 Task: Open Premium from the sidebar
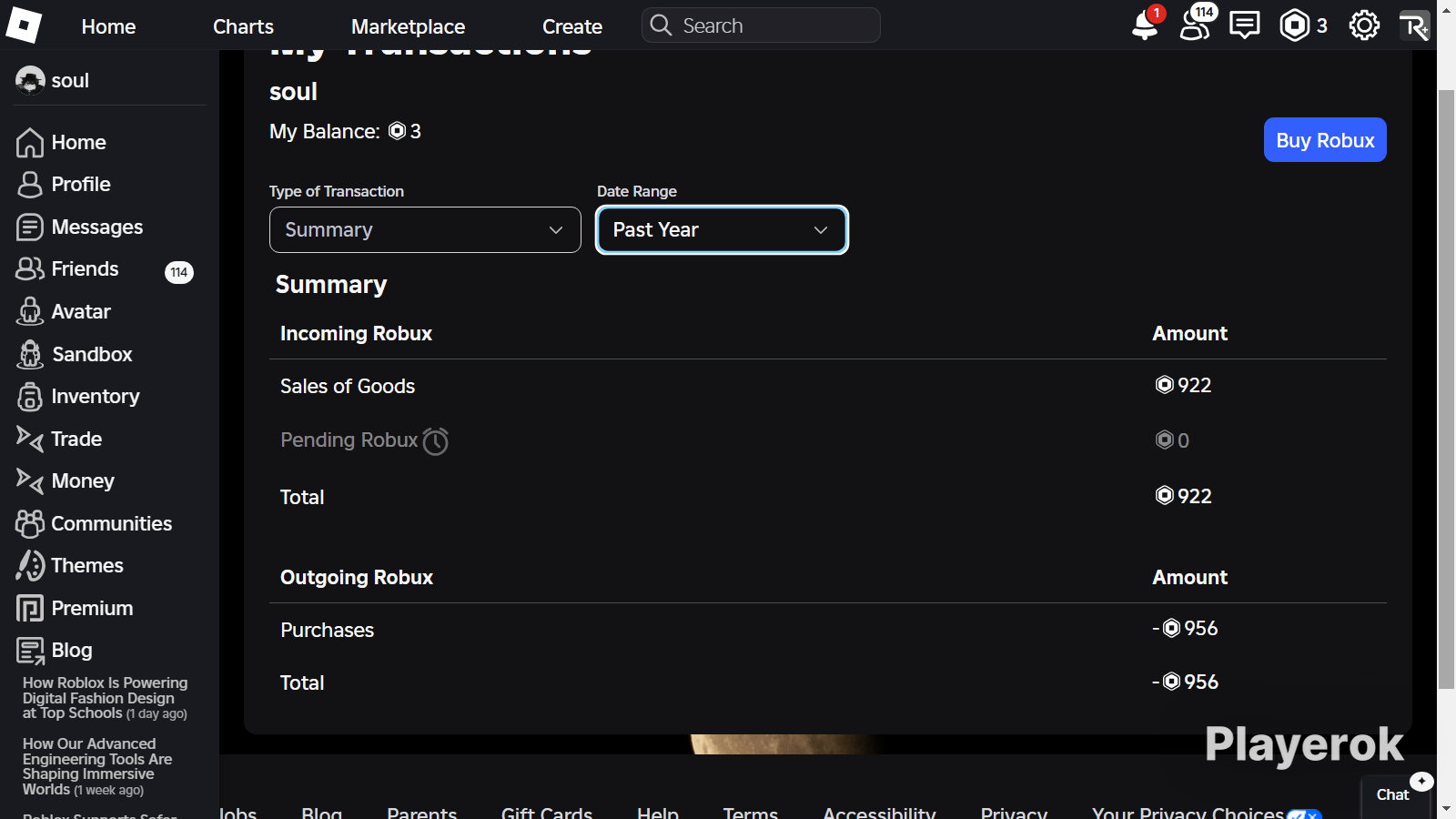(x=75, y=608)
